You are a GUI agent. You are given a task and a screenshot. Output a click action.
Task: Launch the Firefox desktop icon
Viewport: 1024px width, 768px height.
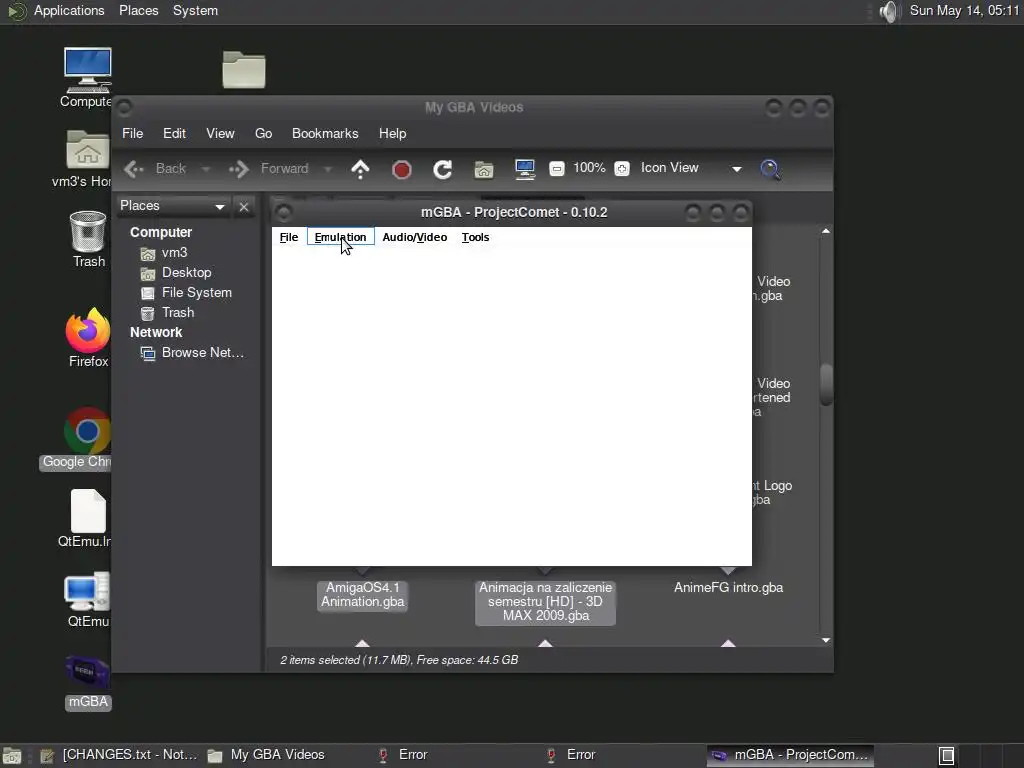(x=88, y=338)
